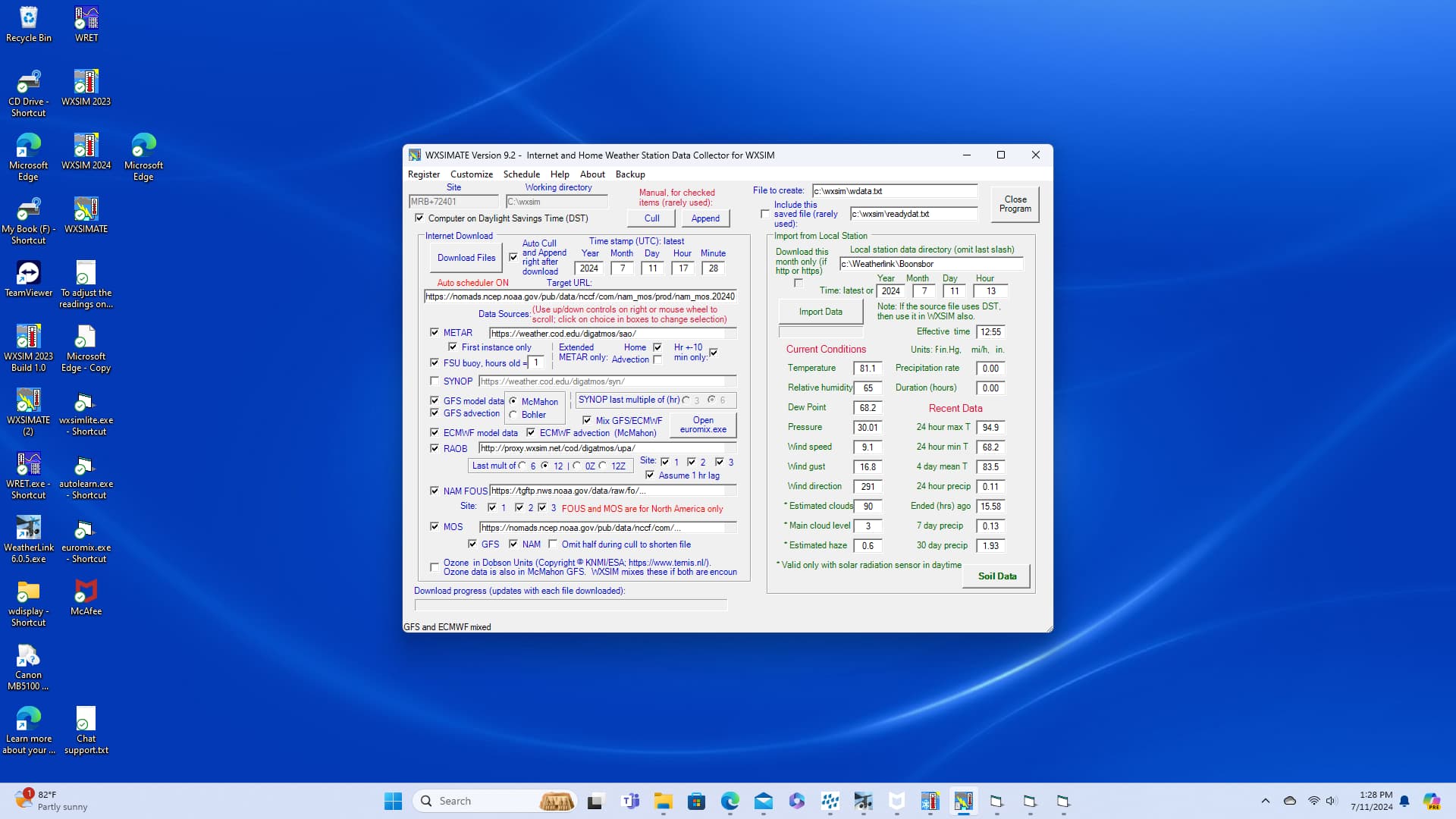Show hidden icons chevron in system tray
1456x819 pixels.
(x=1265, y=801)
